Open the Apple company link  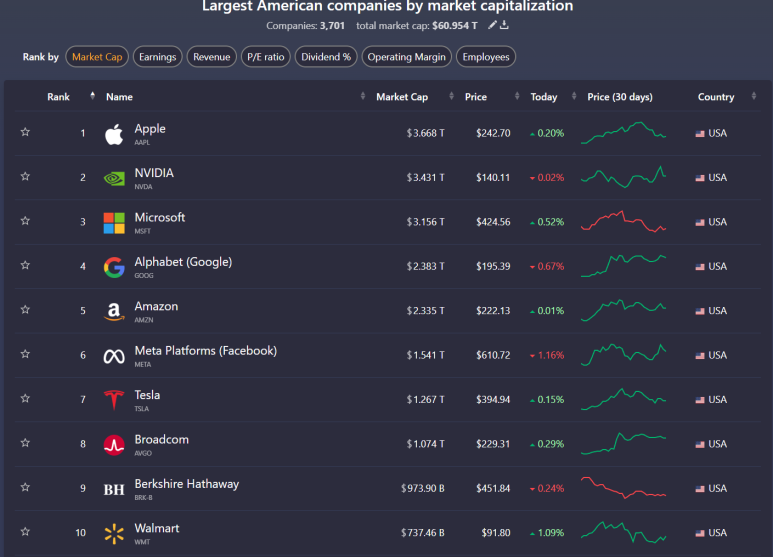click(x=150, y=129)
